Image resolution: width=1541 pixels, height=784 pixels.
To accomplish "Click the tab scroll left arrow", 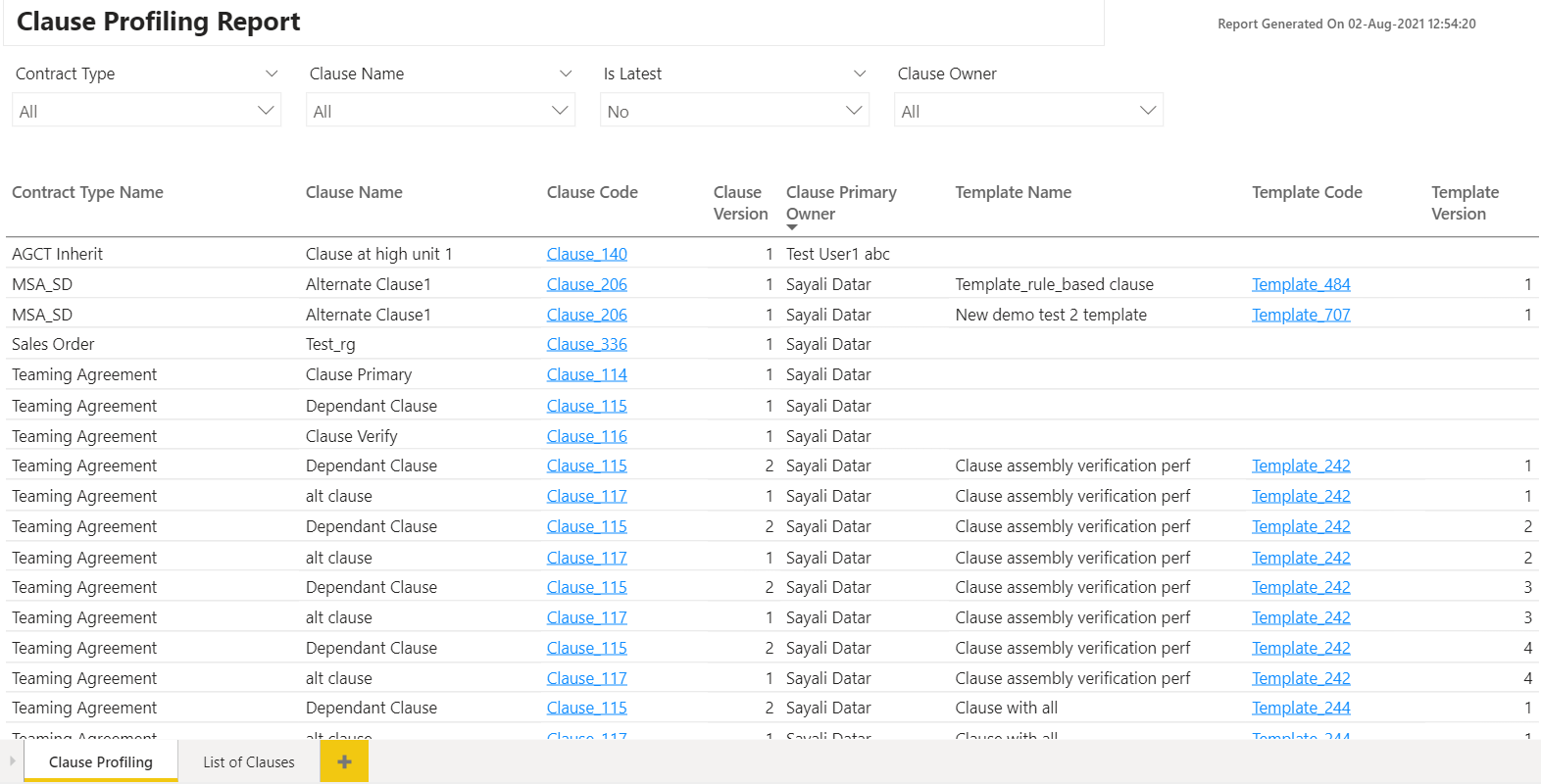I will click(12, 760).
